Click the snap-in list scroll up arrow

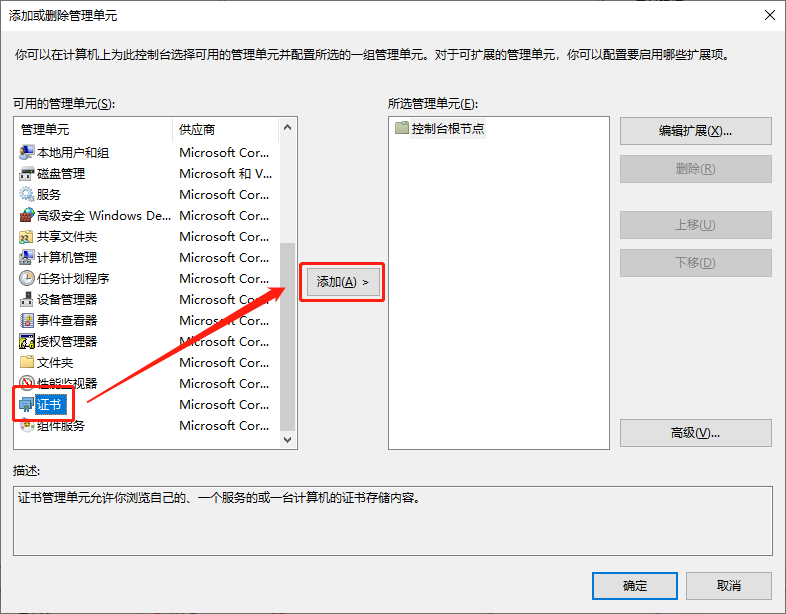tap(287, 127)
